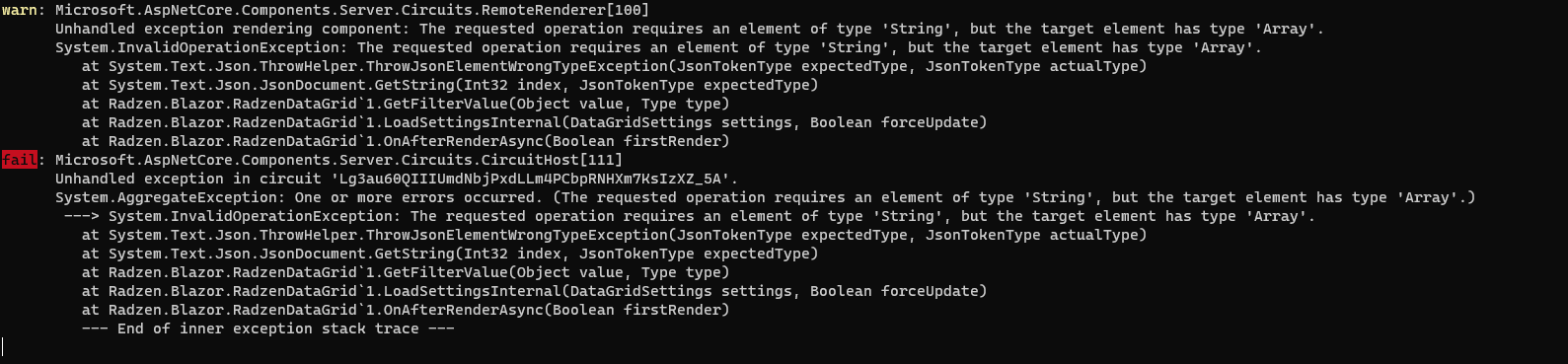1568x364 pixels.
Task: Place cursor at the blinking terminal prompt
Action: pos(3,347)
